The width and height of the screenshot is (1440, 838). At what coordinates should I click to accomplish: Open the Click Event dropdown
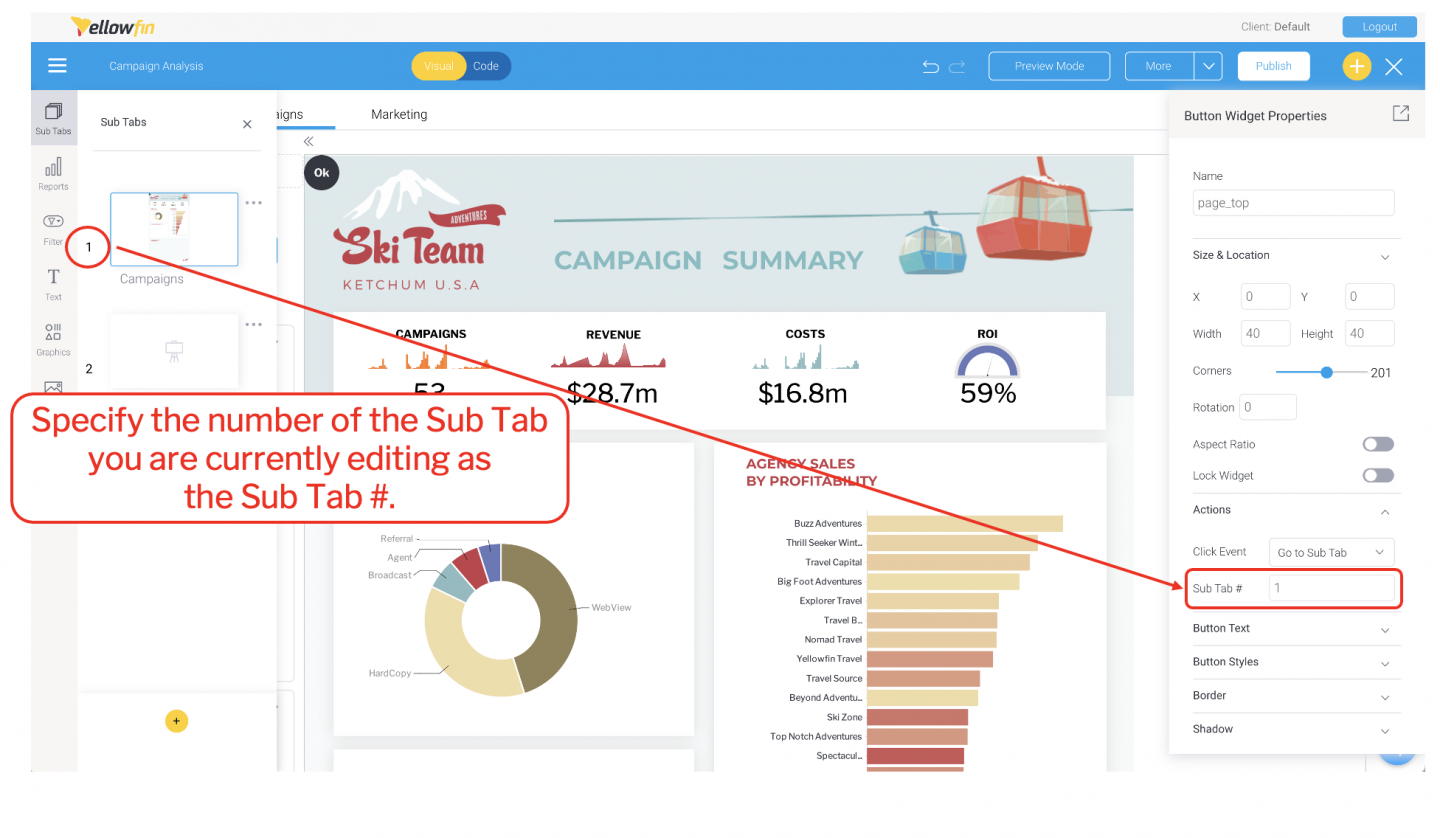[x=1331, y=552]
